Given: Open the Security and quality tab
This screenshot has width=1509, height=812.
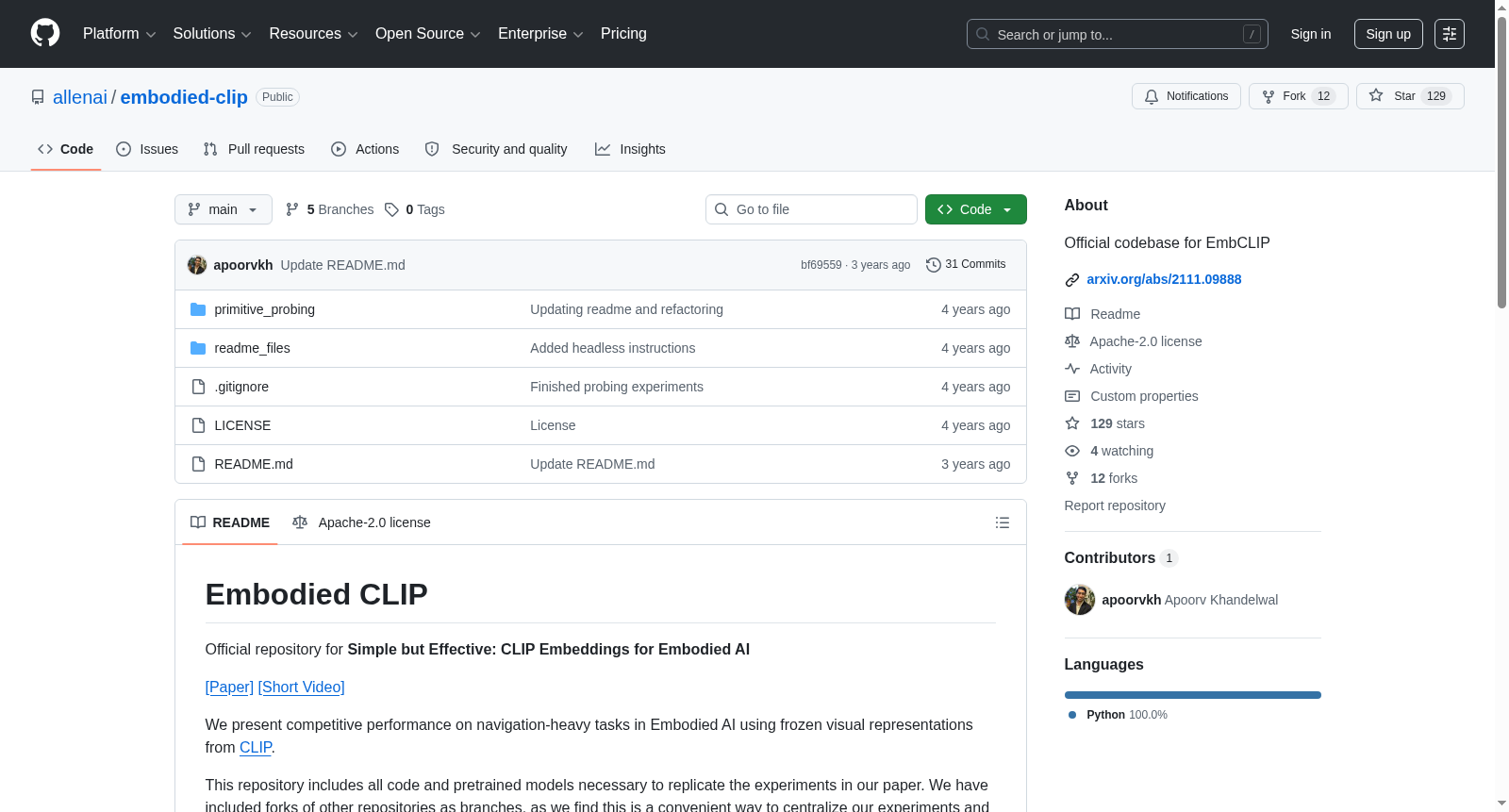Looking at the screenshot, I should 496,149.
